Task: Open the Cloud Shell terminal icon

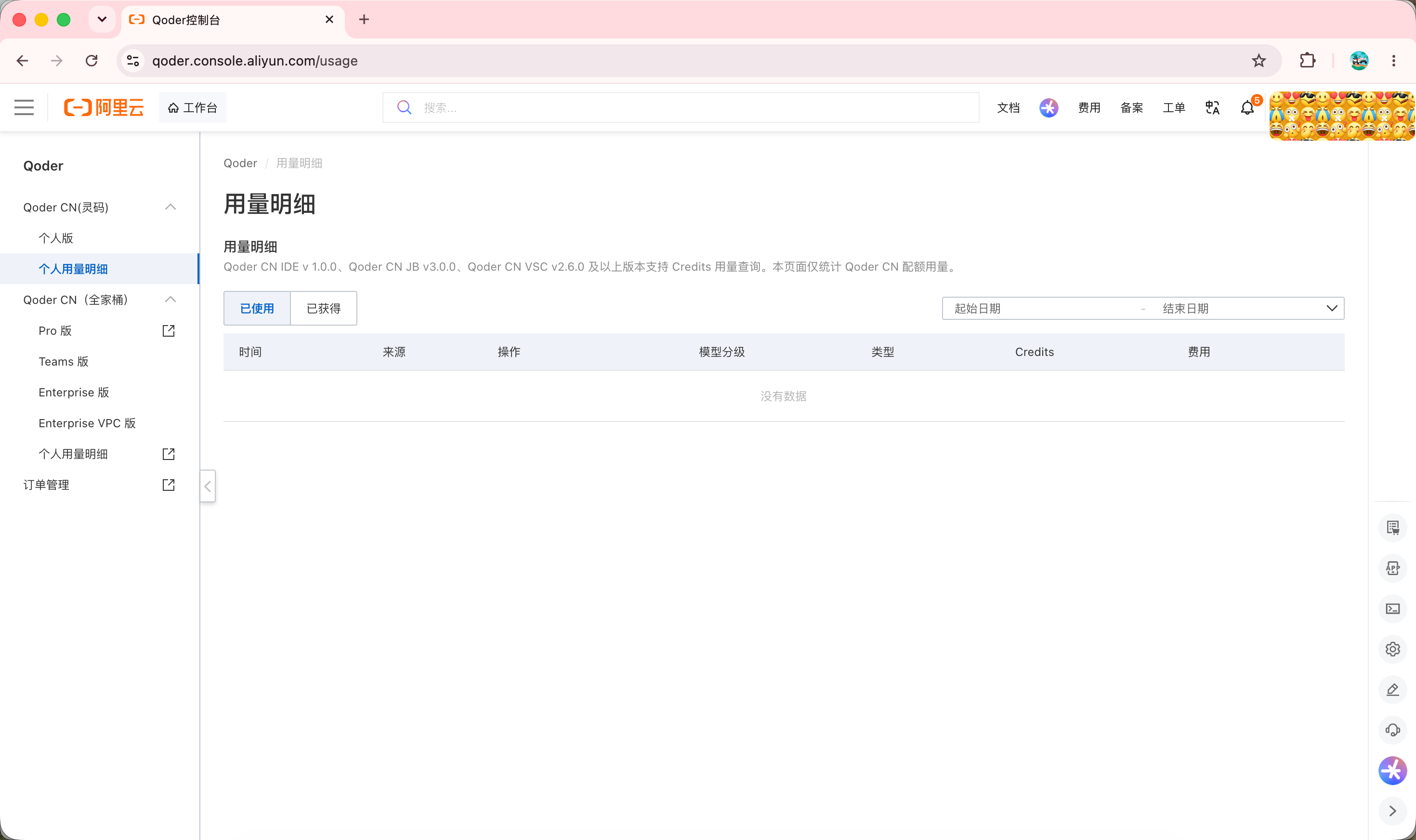Action: (x=1392, y=609)
